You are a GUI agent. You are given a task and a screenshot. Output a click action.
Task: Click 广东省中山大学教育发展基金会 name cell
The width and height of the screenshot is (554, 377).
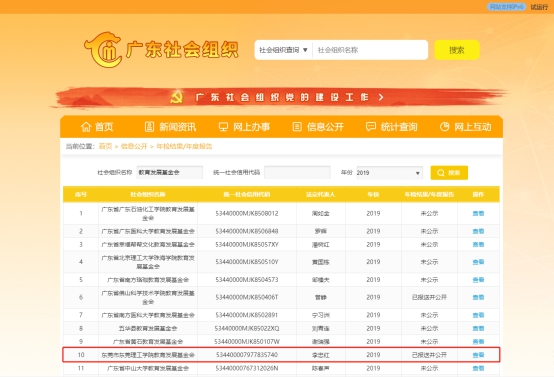[x=148, y=368]
